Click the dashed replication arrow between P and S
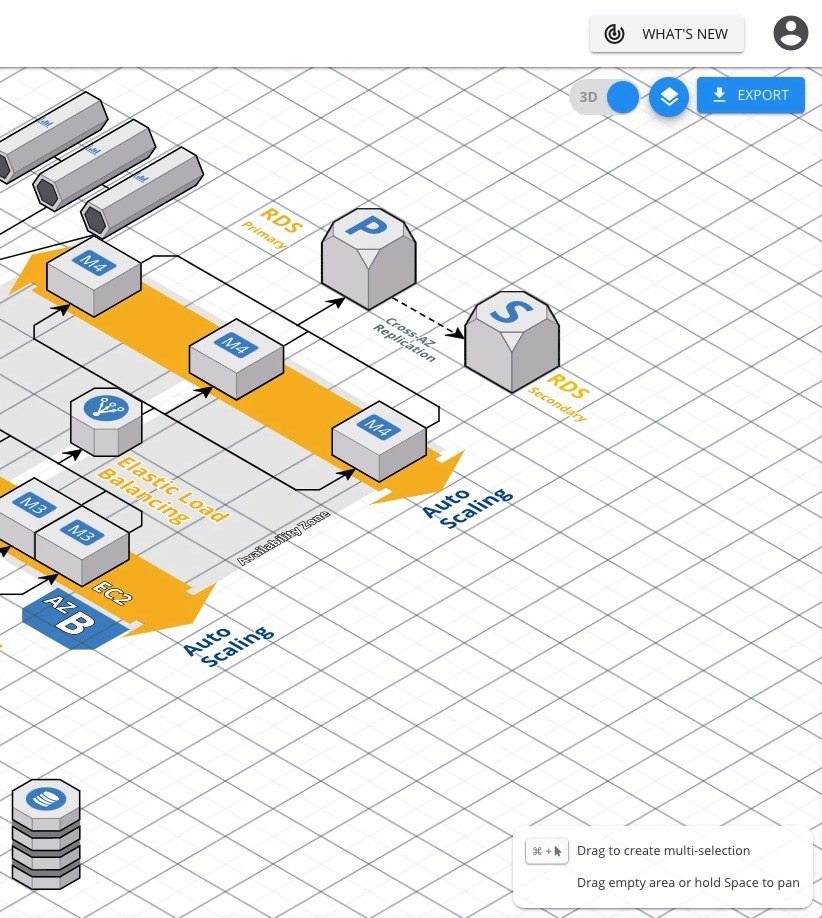 pyautogui.click(x=428, y=318)
